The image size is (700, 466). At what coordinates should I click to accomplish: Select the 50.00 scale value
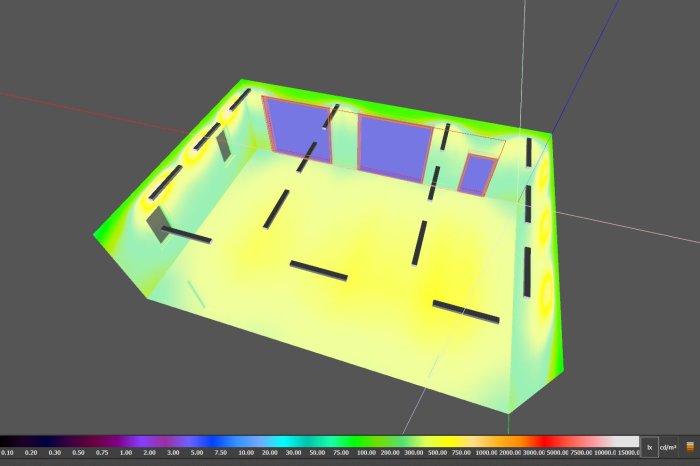pos(317,453)
